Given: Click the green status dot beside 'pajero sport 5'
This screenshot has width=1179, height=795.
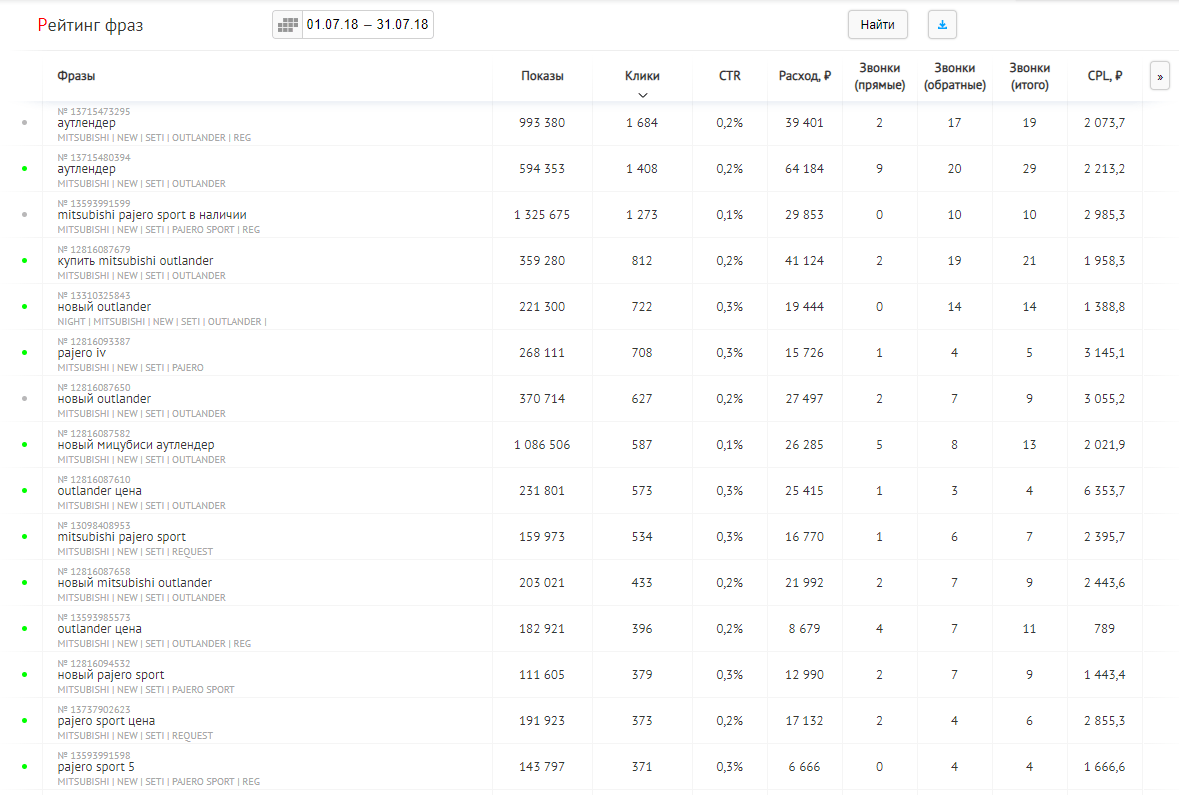Looking at the screenshot, I should point(24,767).
